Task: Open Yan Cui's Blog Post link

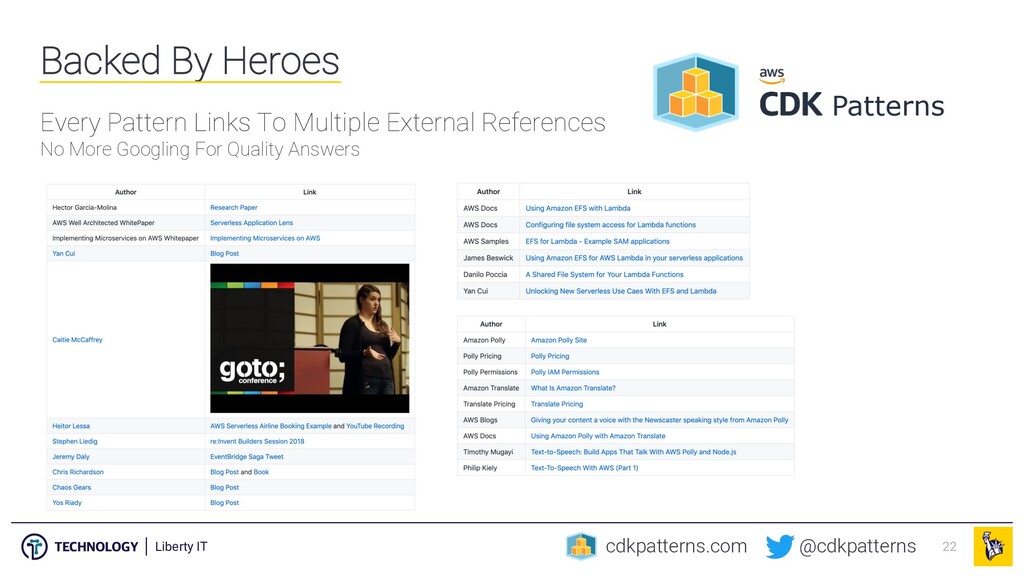Action: click(x=225, y=253)
